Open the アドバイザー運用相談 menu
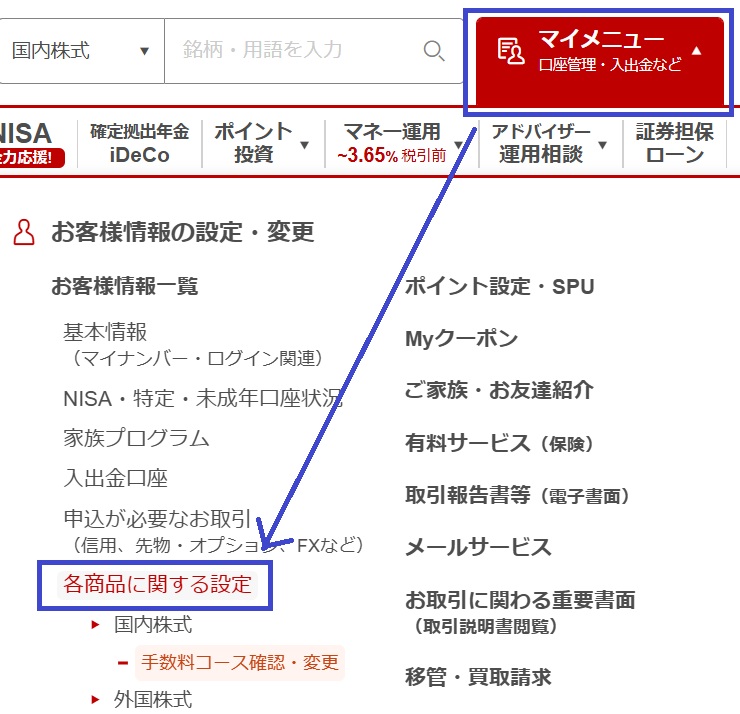Viewport: 740px width, 714px height. pyautogui.click(x=602, y=145)
